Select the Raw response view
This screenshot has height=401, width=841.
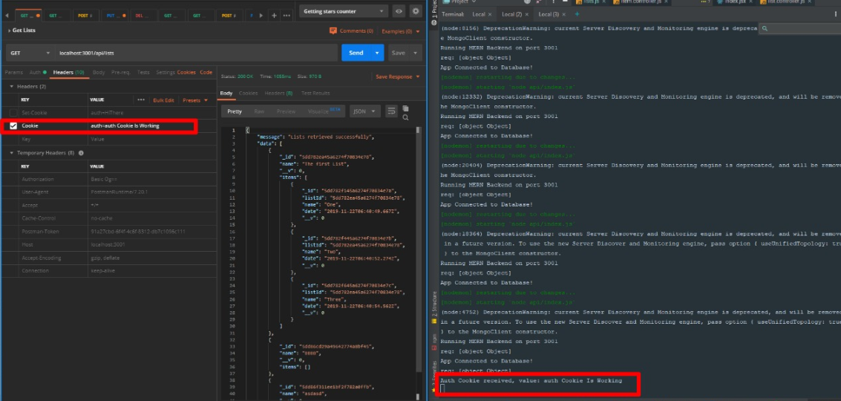click(259, 112)
